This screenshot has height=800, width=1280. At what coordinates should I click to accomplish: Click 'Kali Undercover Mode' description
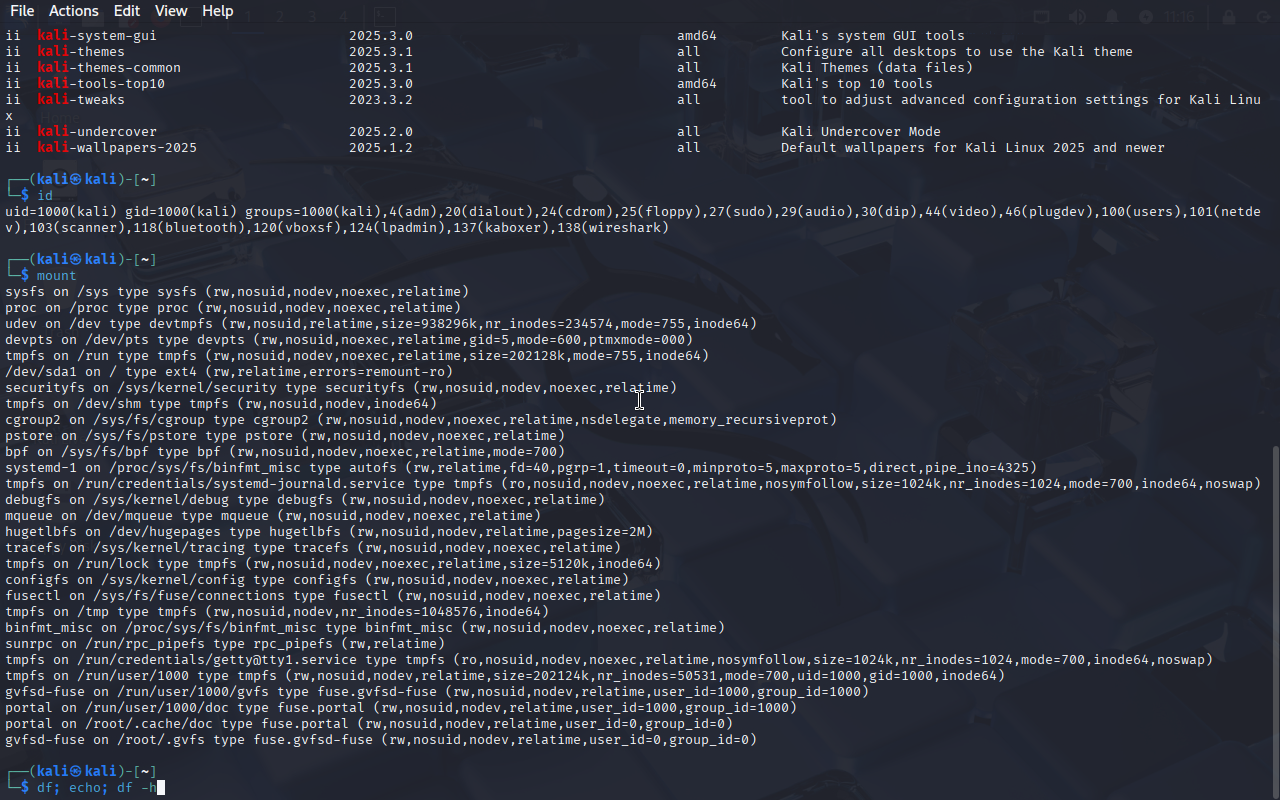pyautogui.click(x=861, y=132)
